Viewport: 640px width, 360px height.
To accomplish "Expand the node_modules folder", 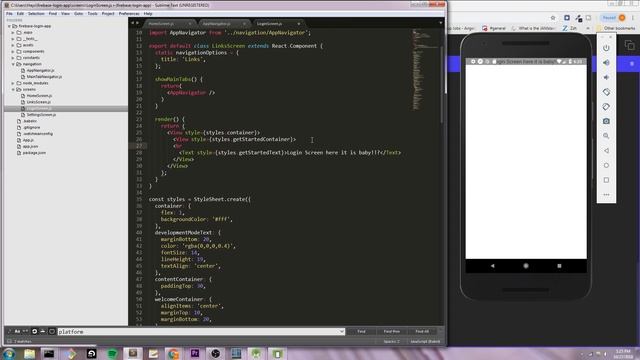I will pos(13,83).
